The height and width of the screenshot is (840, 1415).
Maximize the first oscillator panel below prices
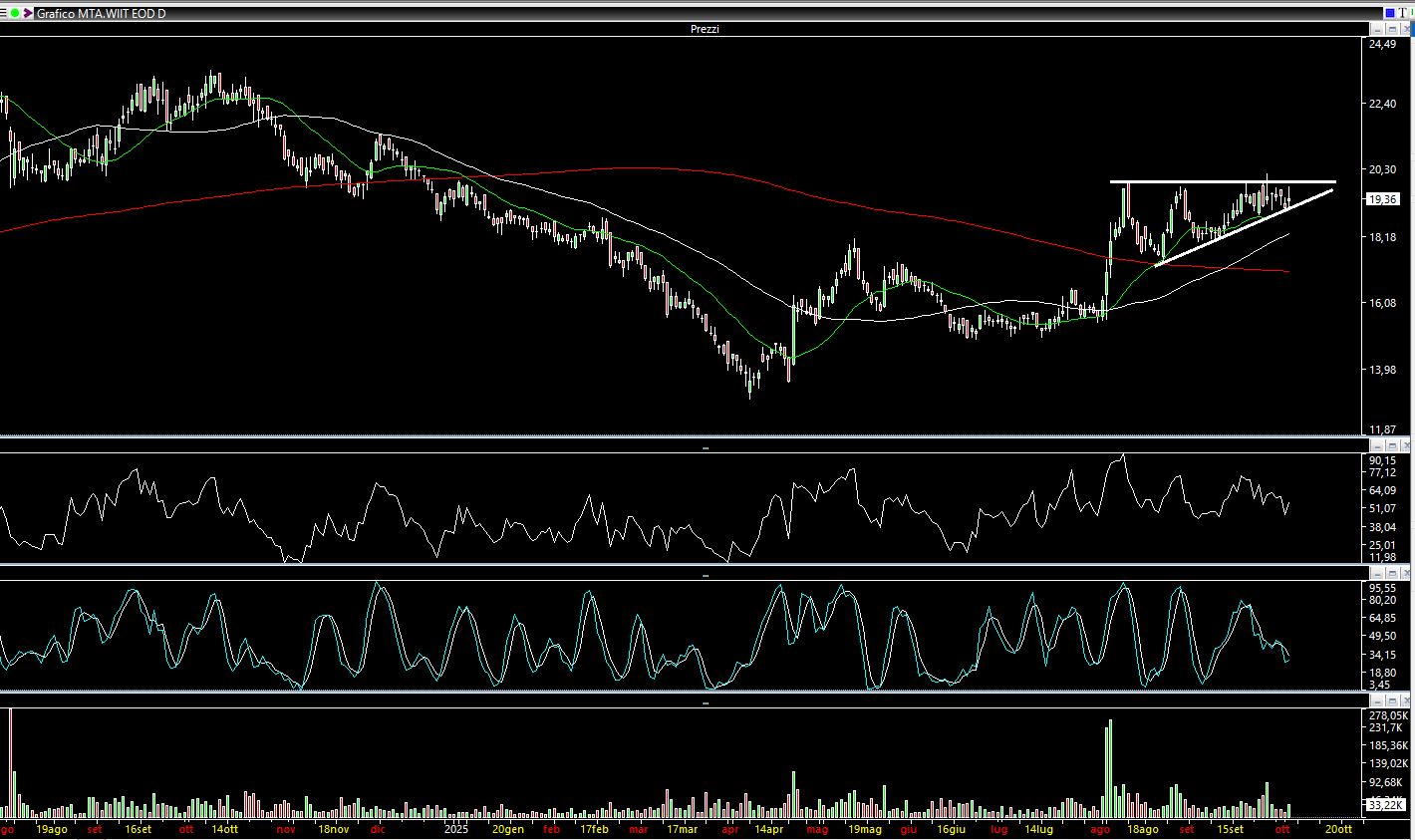pos(1391,444)
